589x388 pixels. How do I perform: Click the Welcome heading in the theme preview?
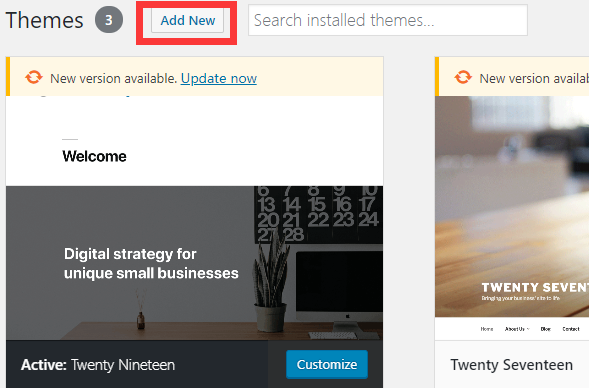click(x=94, y=156)
